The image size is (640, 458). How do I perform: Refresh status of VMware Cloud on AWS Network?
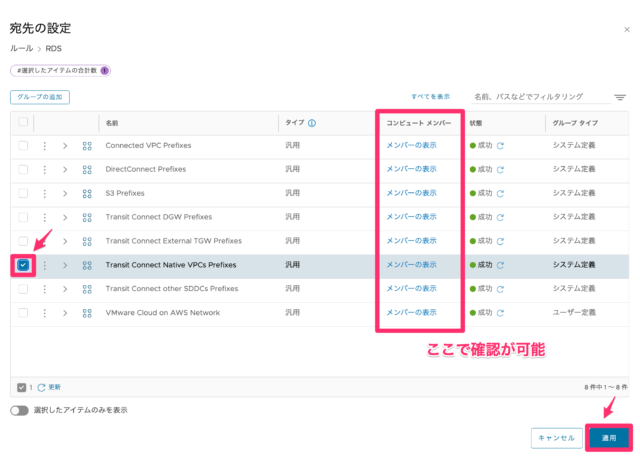500,313
